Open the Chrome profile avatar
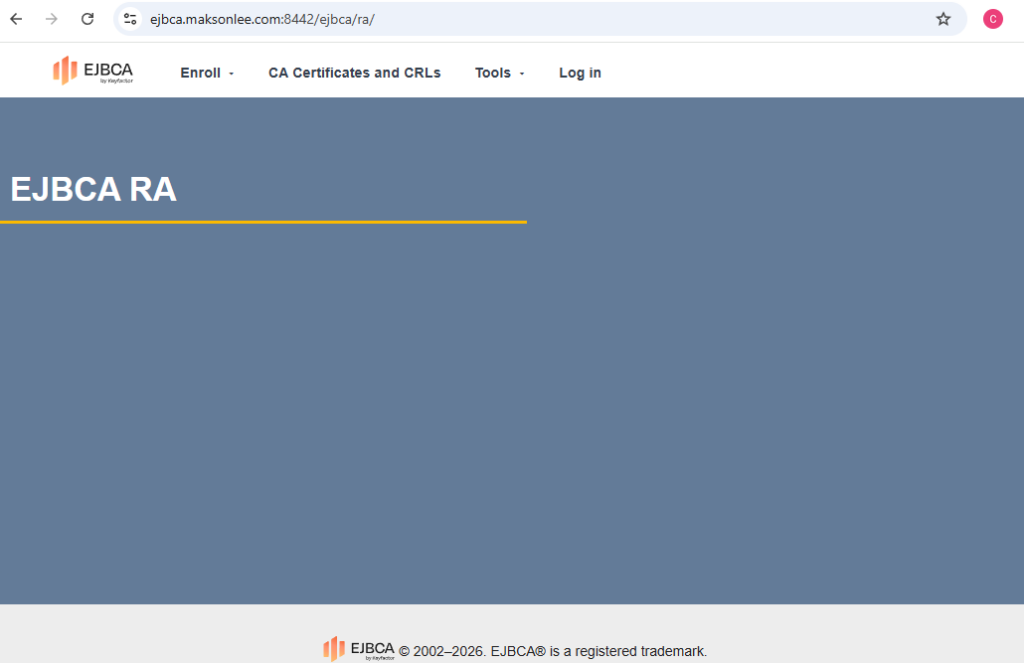The image size is (1024, 663). 992,19
